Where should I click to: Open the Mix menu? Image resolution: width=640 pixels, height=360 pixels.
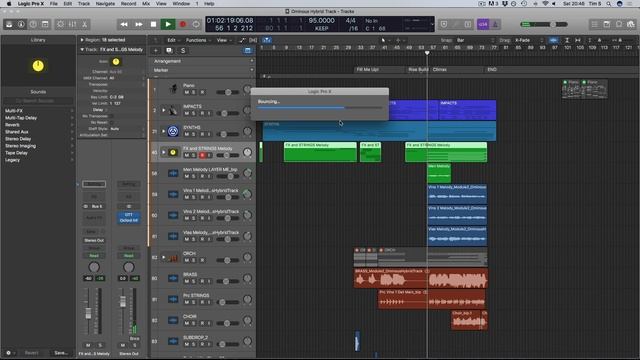pyautogui.click(x=146, y=4)
